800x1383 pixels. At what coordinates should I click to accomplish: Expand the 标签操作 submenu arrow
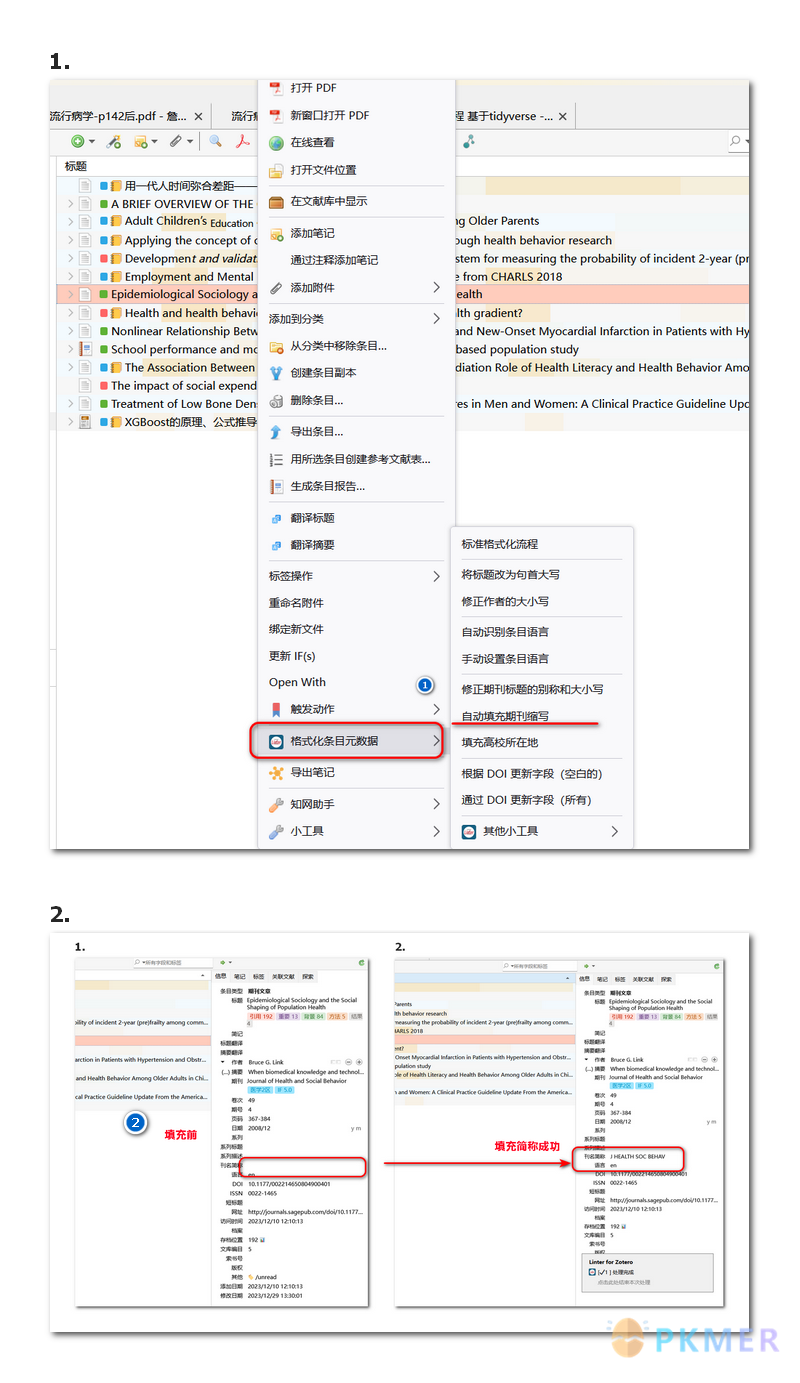(436, 576)
